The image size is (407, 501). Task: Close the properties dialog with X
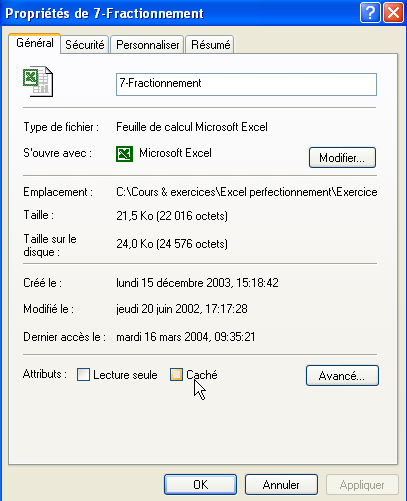[393, 13]
